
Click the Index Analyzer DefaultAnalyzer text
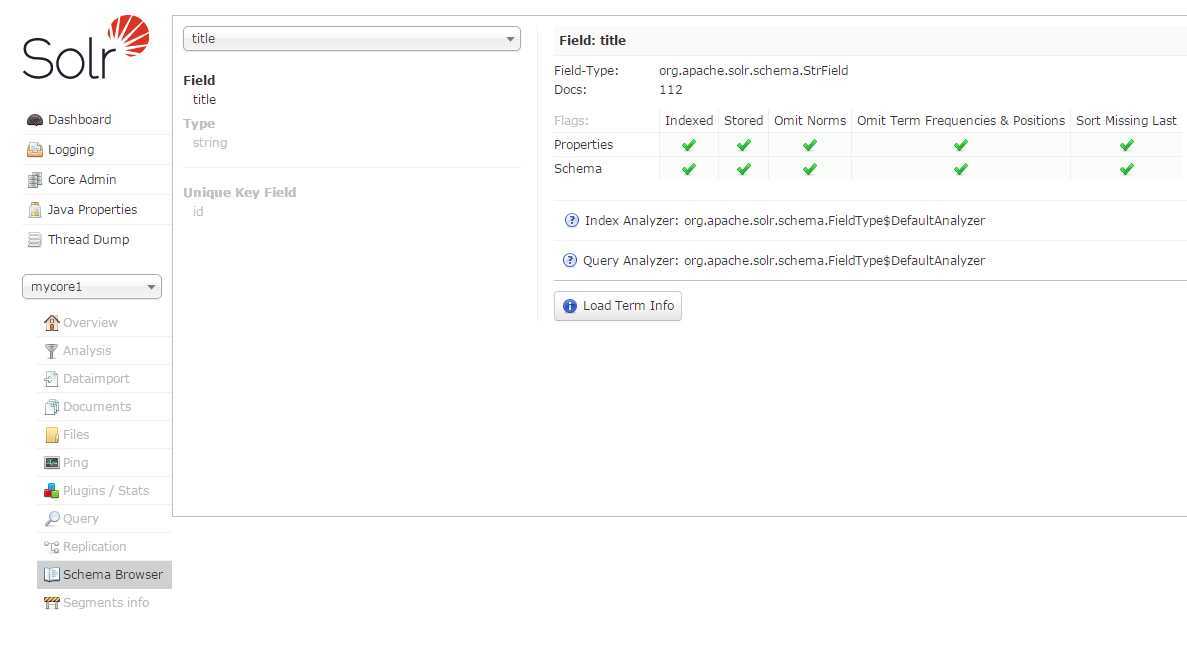click(834, 220)
